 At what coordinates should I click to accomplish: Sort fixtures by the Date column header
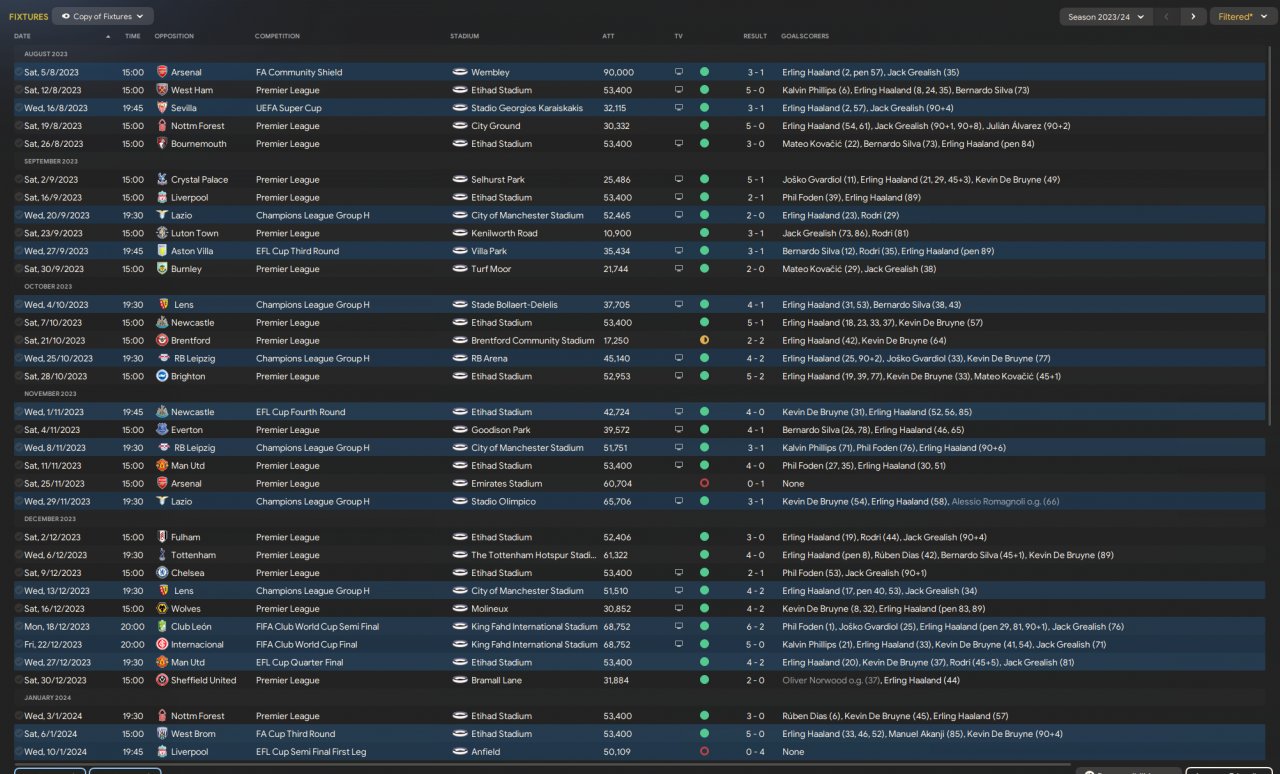(23, 36)
